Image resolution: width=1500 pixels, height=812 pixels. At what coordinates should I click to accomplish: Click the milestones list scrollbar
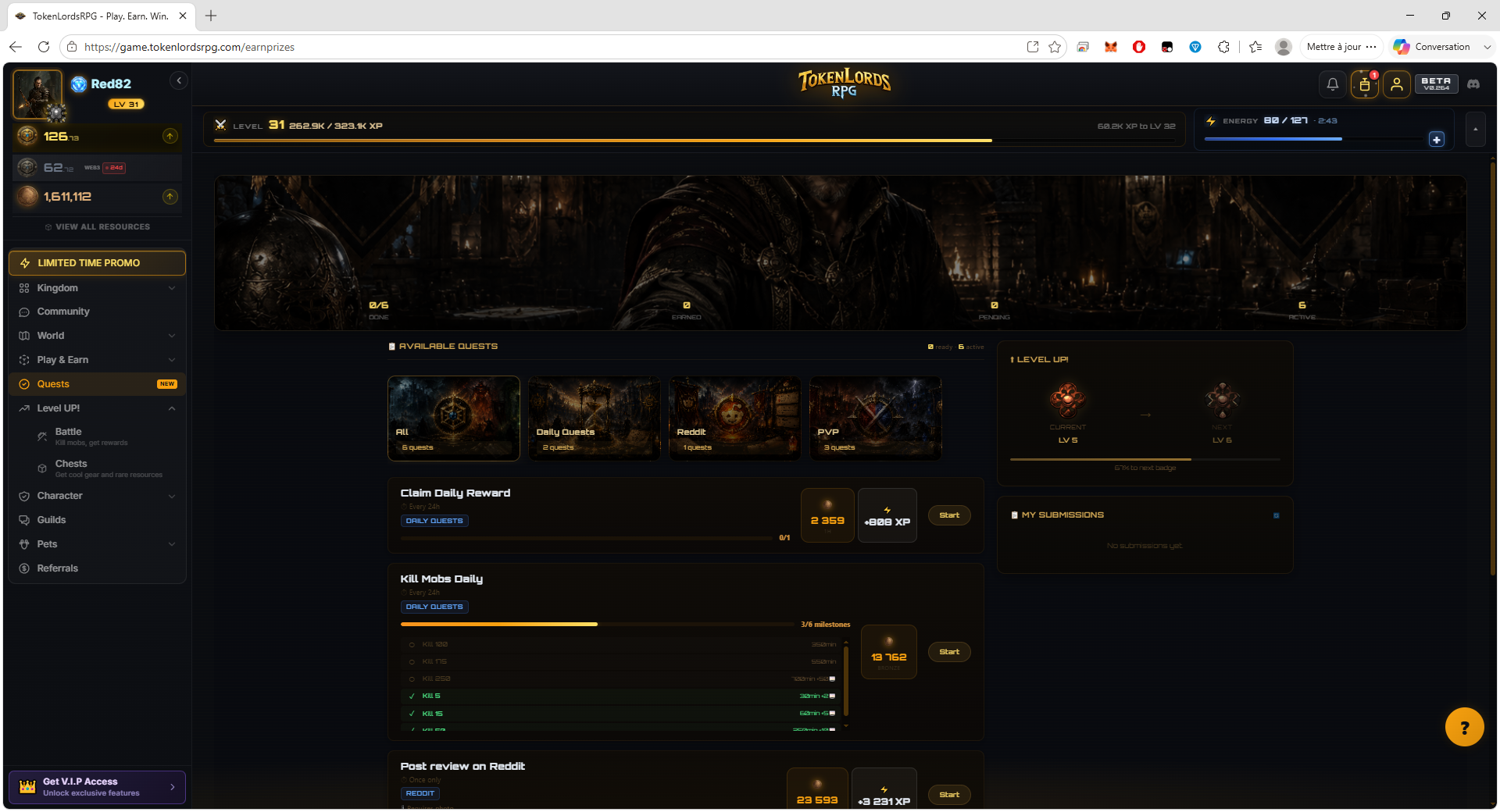click(x=845, y=682)
